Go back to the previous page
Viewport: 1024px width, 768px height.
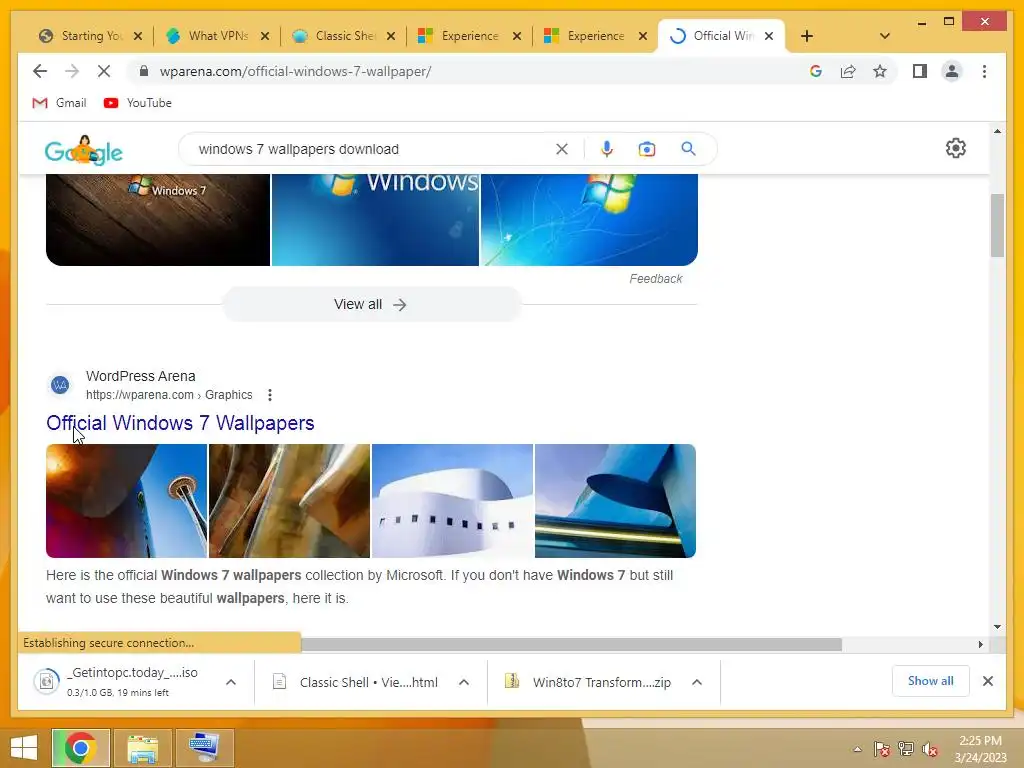point(40,71)
